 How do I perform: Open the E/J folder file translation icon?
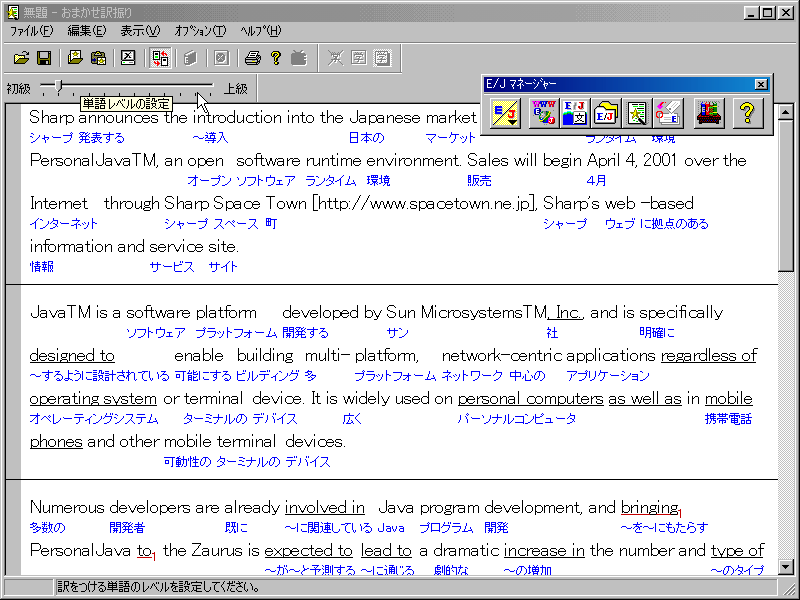coord(606,113)
